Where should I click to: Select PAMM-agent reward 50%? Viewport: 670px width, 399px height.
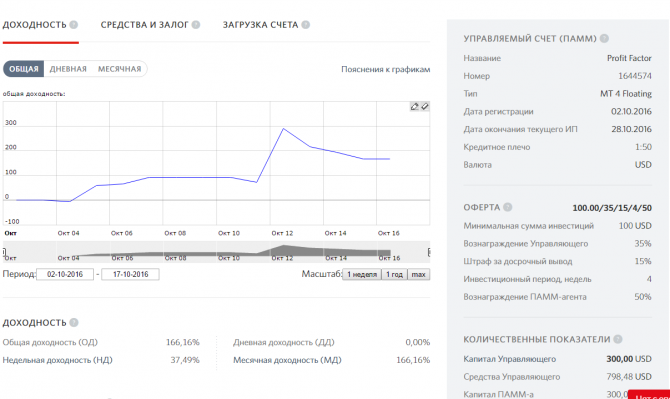coord(643,296)
